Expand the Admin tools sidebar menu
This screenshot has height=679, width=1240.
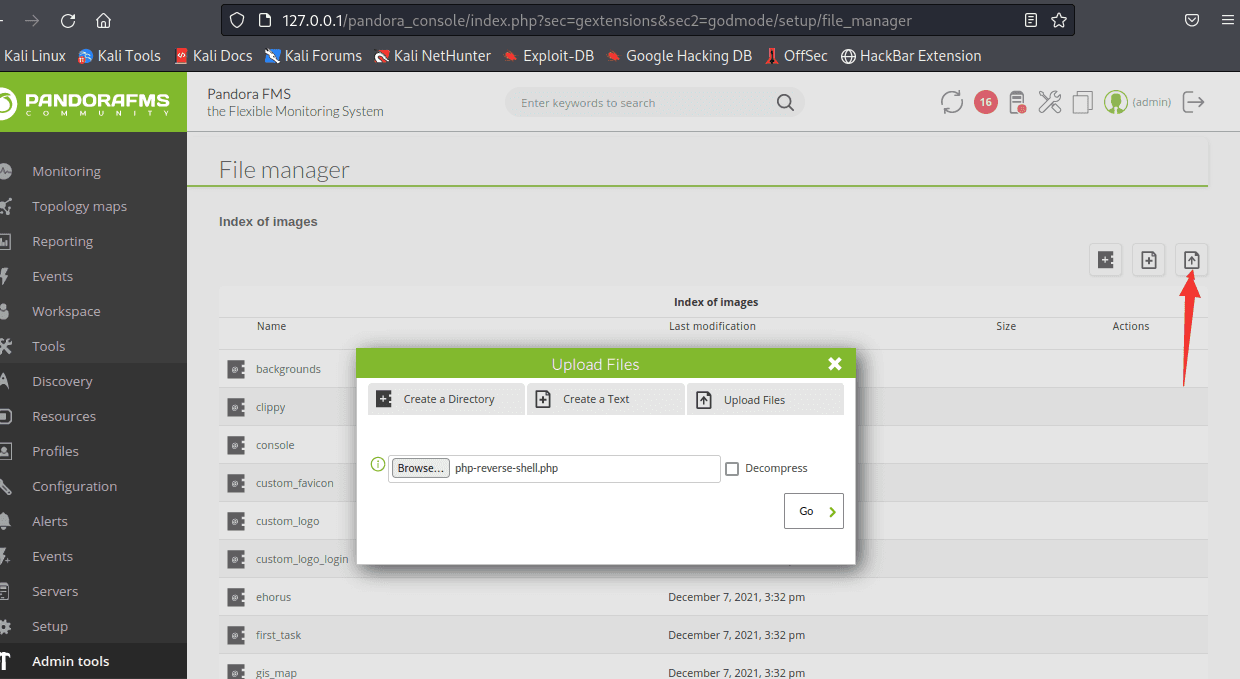click(70, 661)
